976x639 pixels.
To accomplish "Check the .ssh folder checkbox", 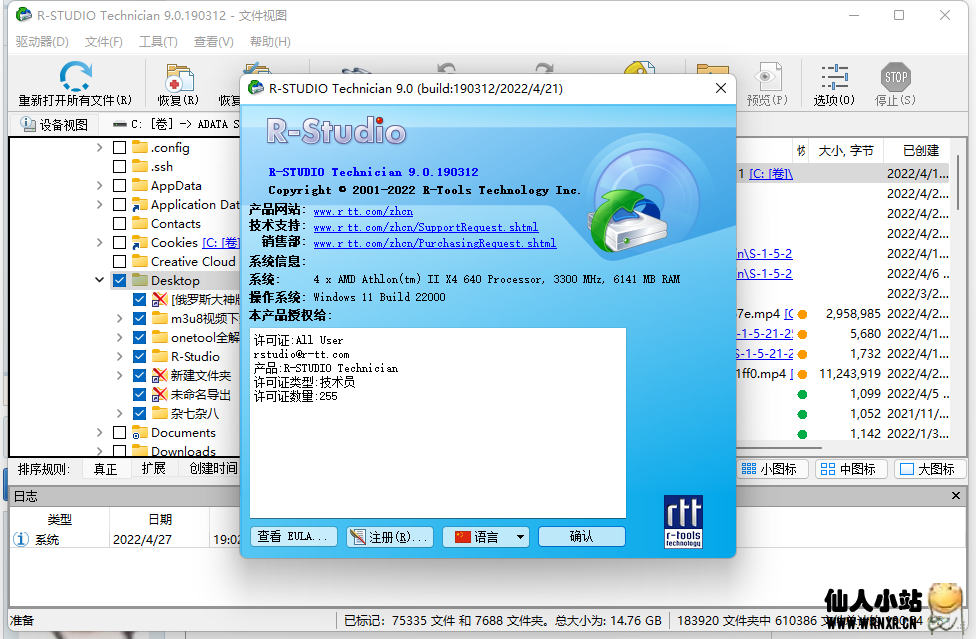I will (x=120, y=167).
